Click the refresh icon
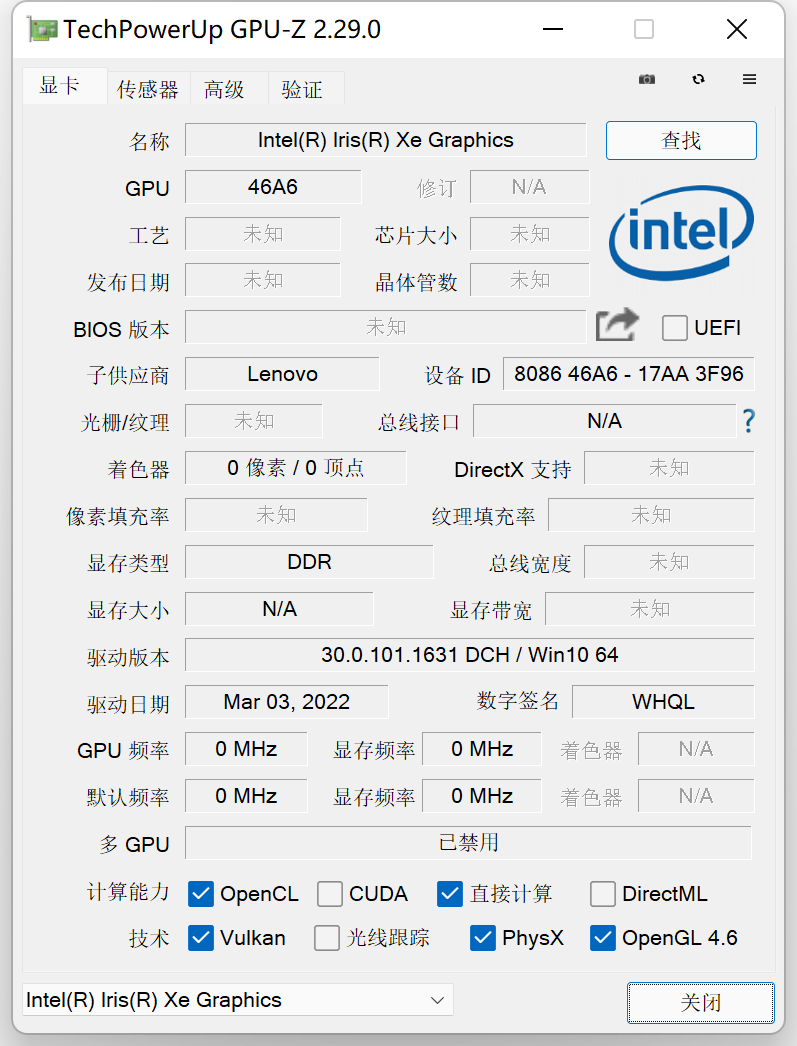The image size is (797, 1046). point(698,79)
